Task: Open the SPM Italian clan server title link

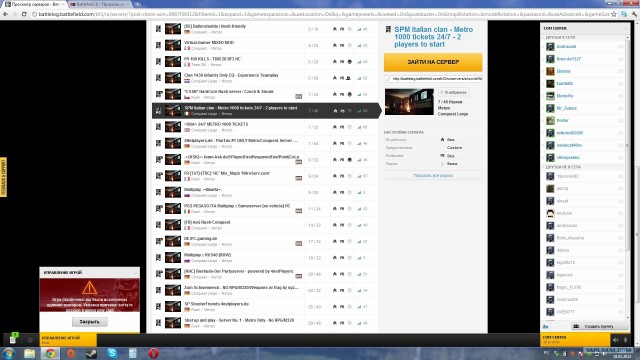Action: click(x=433, y=37)
